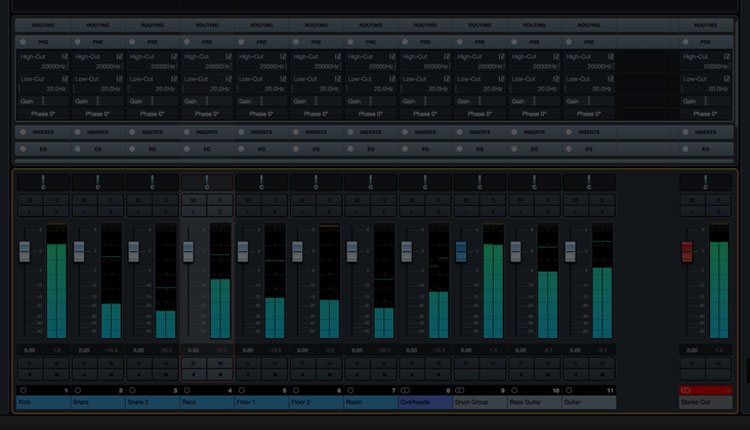Click Write automation on the Stereo Out channel
This screenshot has width=750, height=430.
pos(718,364)
